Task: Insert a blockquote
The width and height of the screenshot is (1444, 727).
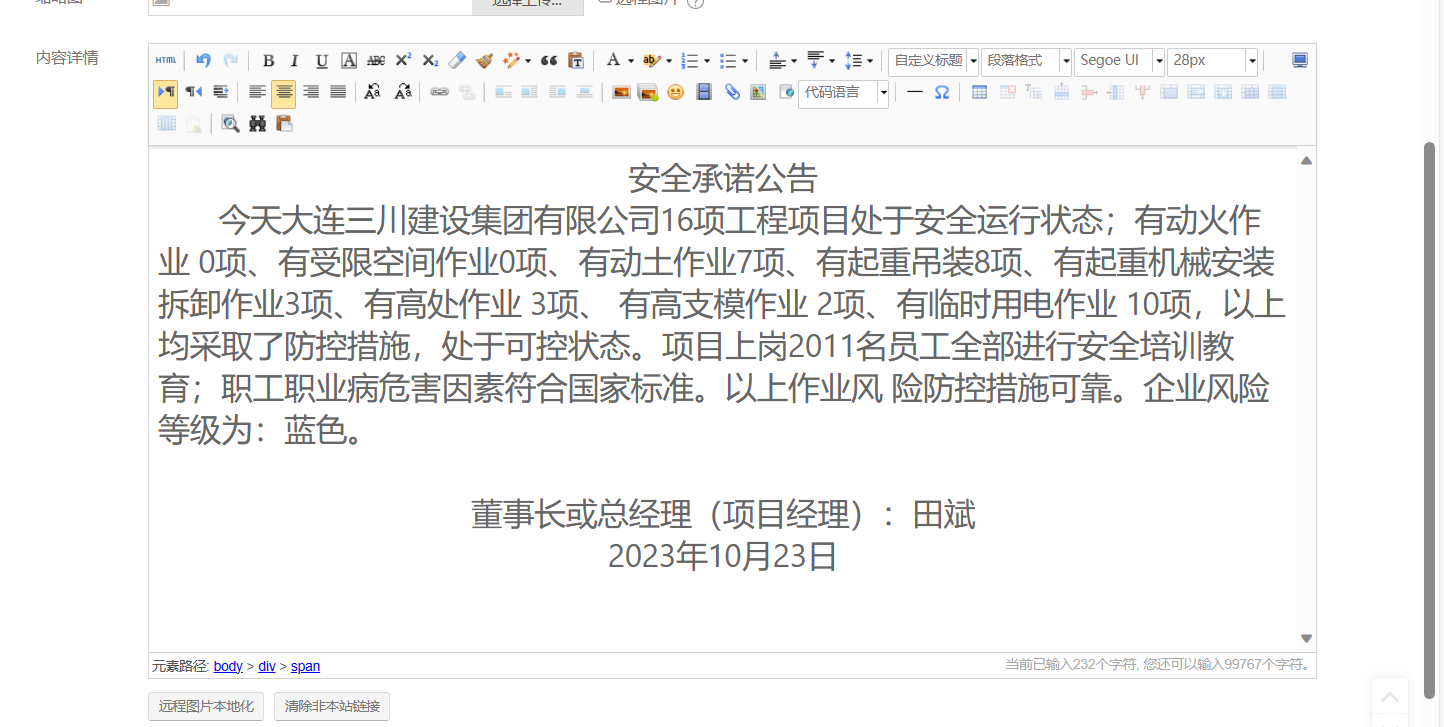Action: 549,61
